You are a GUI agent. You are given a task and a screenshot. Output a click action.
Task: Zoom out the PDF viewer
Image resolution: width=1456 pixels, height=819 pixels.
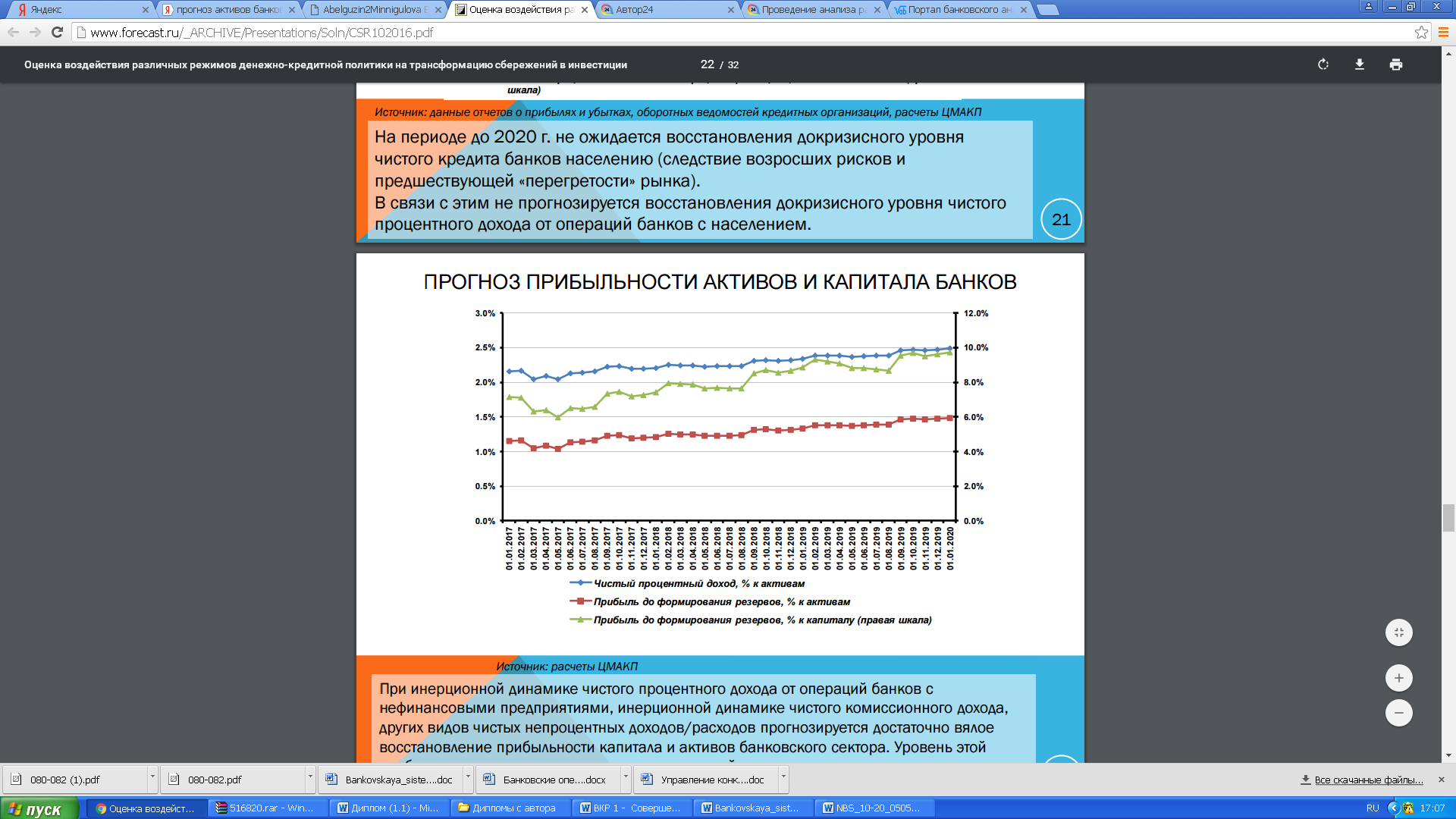1399,713
